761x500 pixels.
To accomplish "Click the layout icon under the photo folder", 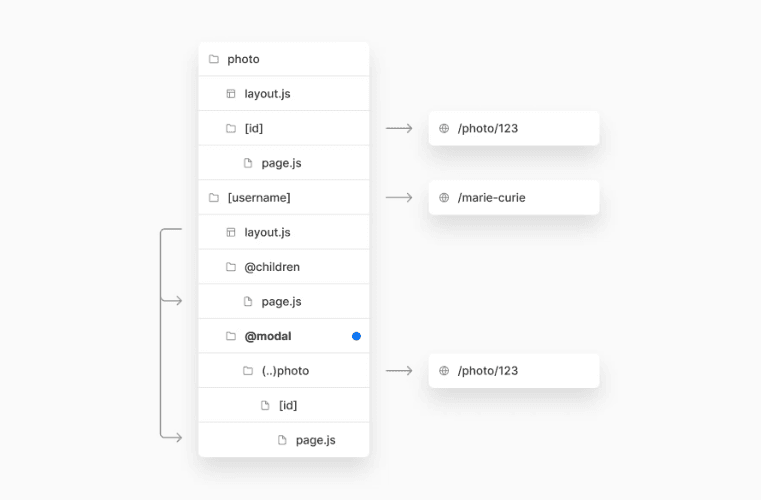I will [231, 94].
